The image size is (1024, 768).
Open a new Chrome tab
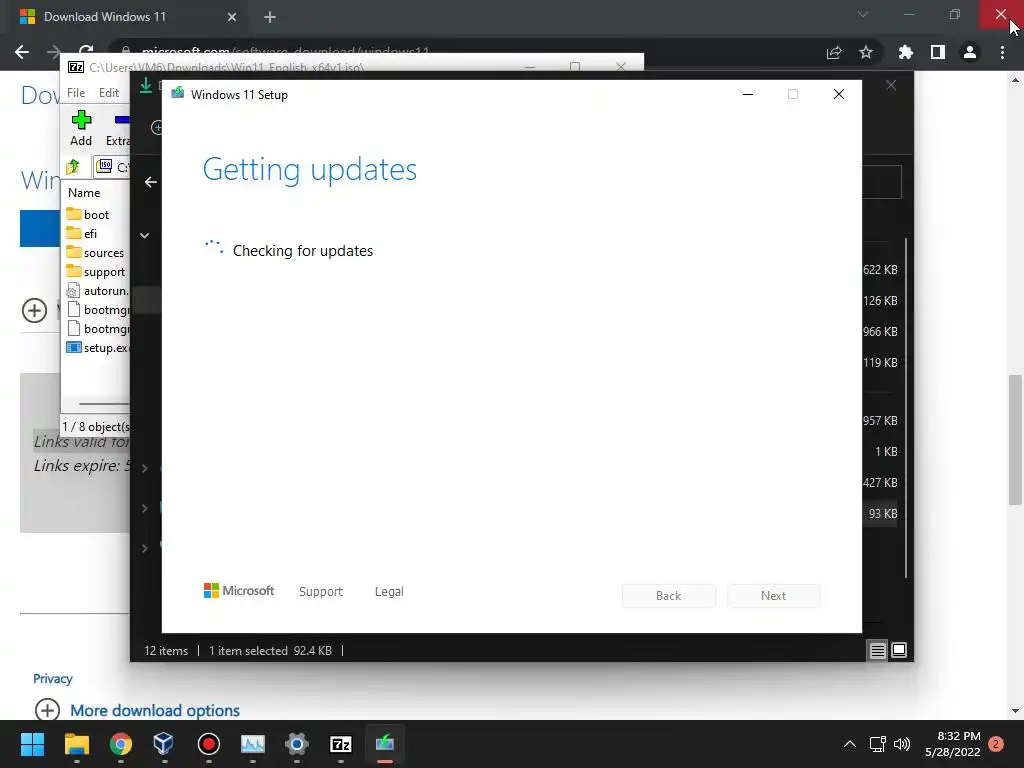[270, 17]
